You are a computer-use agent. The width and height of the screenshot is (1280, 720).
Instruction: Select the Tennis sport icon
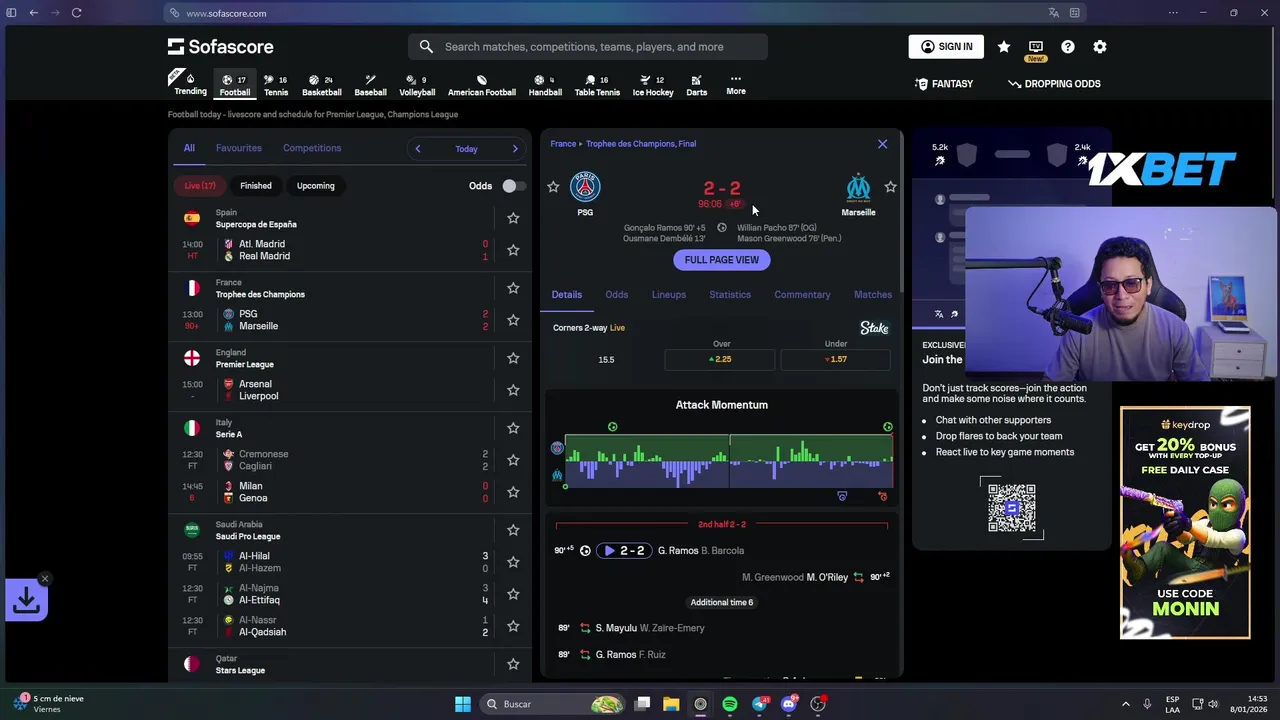pyautogui.click(x=276, y=85)
